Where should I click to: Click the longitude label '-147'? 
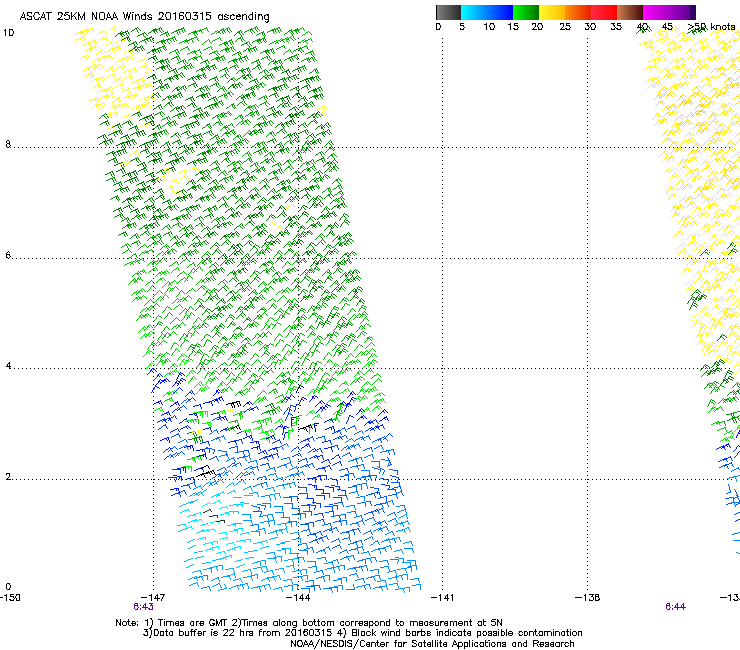pos(153,598)
